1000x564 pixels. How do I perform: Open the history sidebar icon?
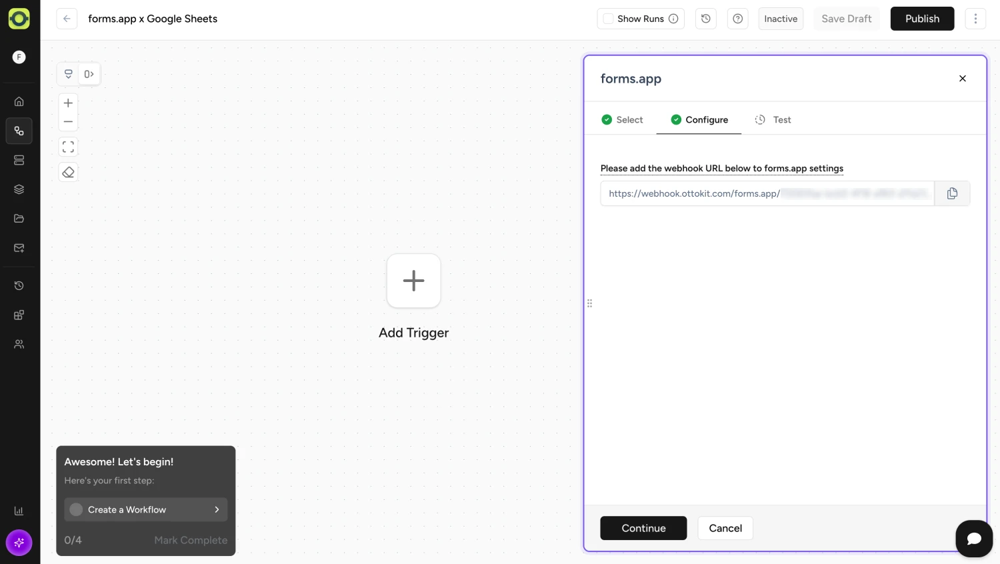(x=19, y=286)
